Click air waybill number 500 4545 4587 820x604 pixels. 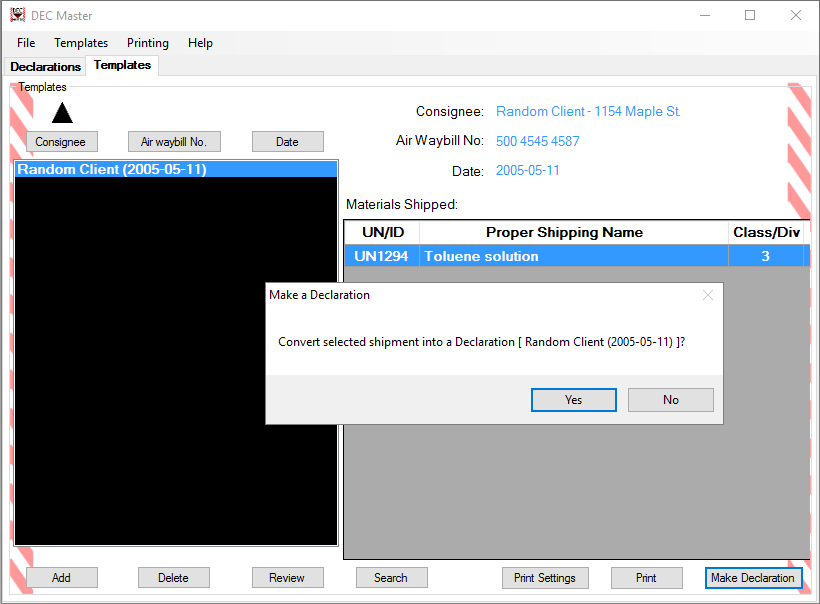point(538,141)
